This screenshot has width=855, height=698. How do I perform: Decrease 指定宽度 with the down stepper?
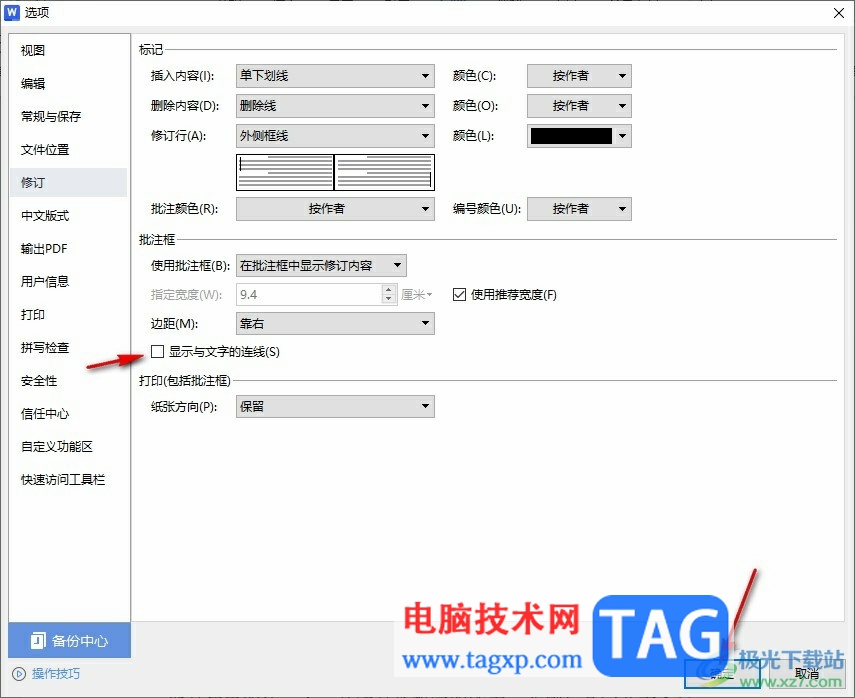point(388,299)
